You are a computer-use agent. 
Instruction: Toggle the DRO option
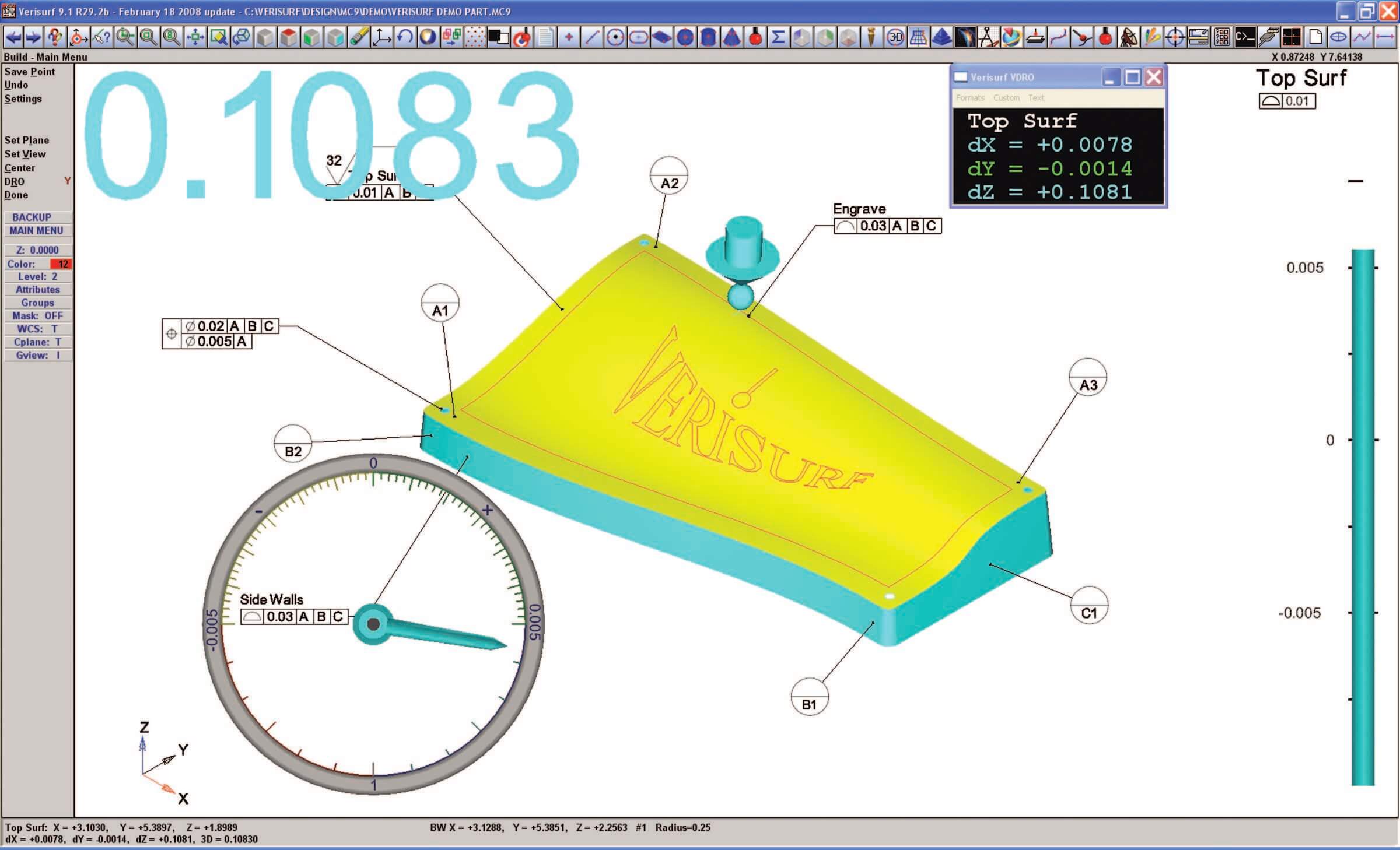[15, 182]
